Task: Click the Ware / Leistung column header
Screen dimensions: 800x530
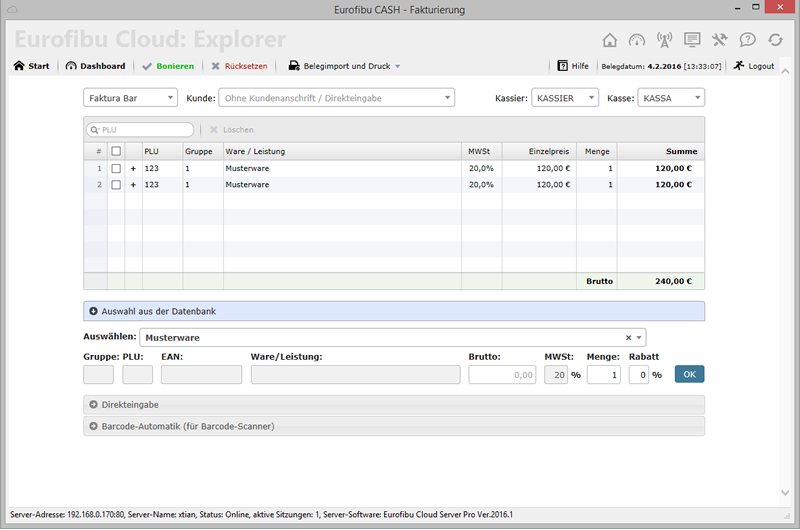Action: point(342,152)
